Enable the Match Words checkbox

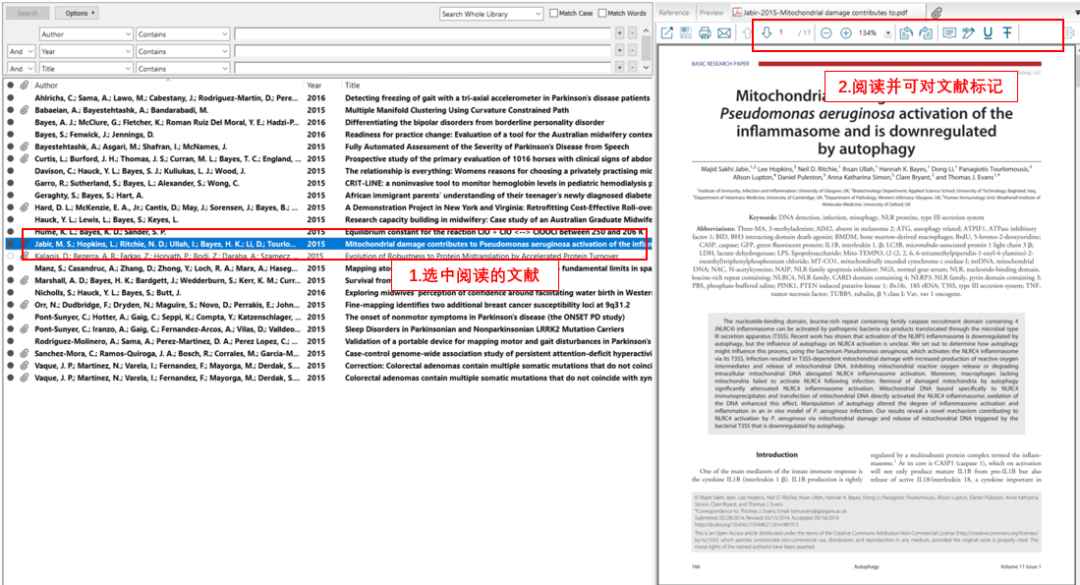click(x=603, y=13)
